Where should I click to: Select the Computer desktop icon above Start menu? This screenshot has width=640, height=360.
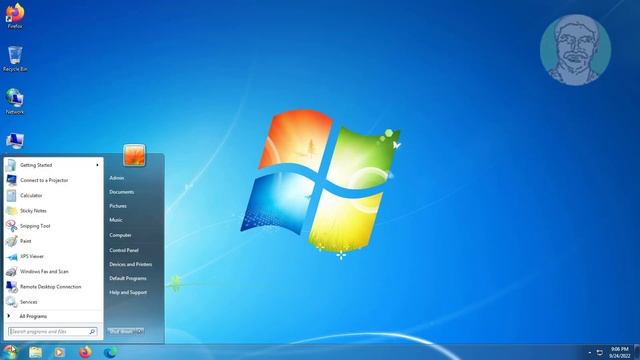point(15,141)
